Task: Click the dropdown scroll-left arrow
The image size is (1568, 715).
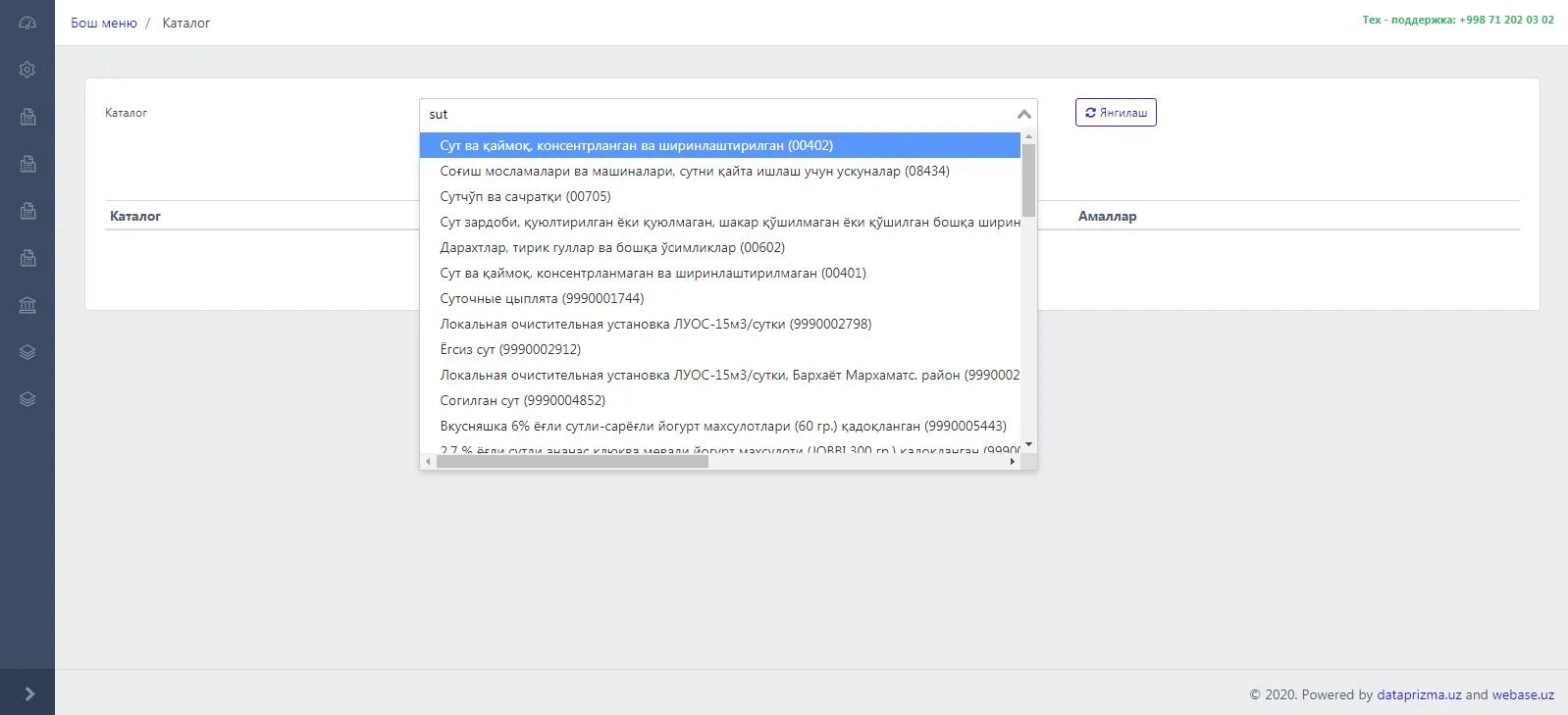Action: [428, 461]
